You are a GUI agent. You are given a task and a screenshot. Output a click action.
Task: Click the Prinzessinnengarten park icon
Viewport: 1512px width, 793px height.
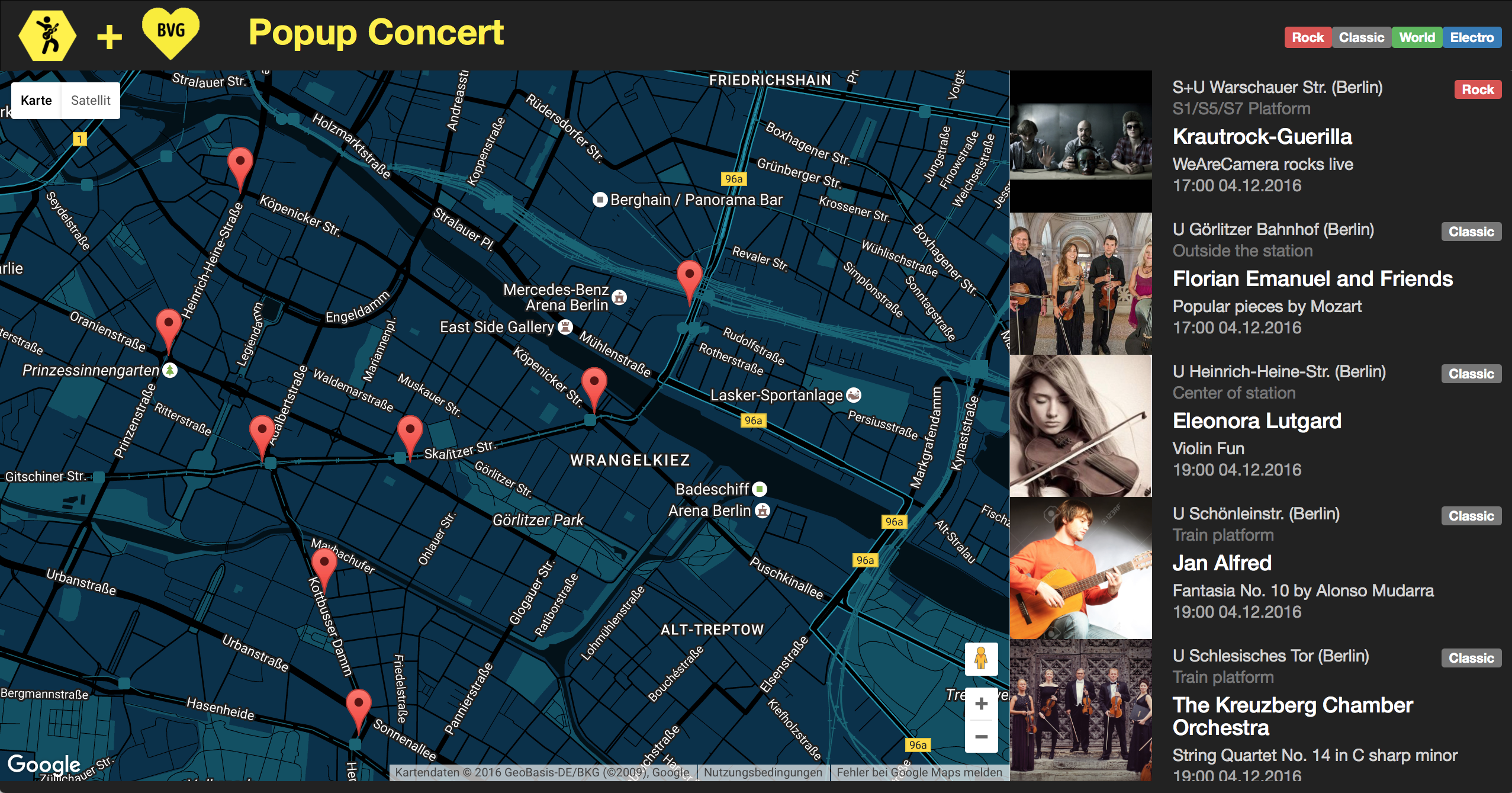click(x=170, y=370)
